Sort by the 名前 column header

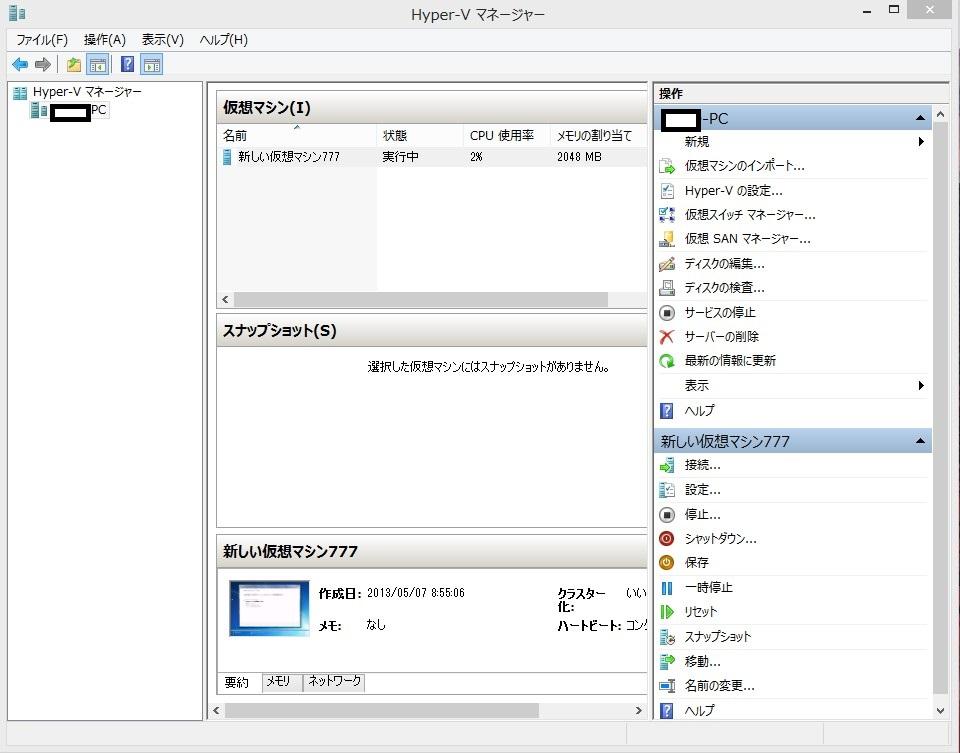pos(296,135)
